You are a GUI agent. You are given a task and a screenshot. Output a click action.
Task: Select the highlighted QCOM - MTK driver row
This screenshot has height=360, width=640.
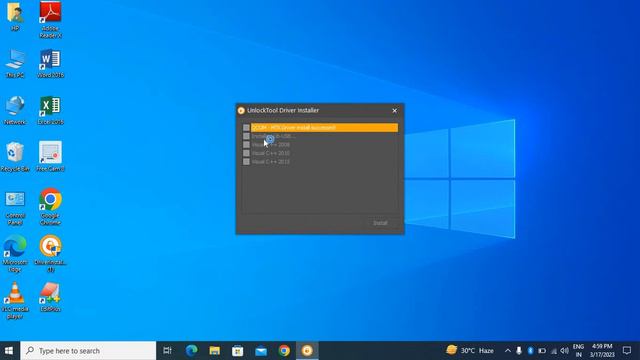(324, 128)
